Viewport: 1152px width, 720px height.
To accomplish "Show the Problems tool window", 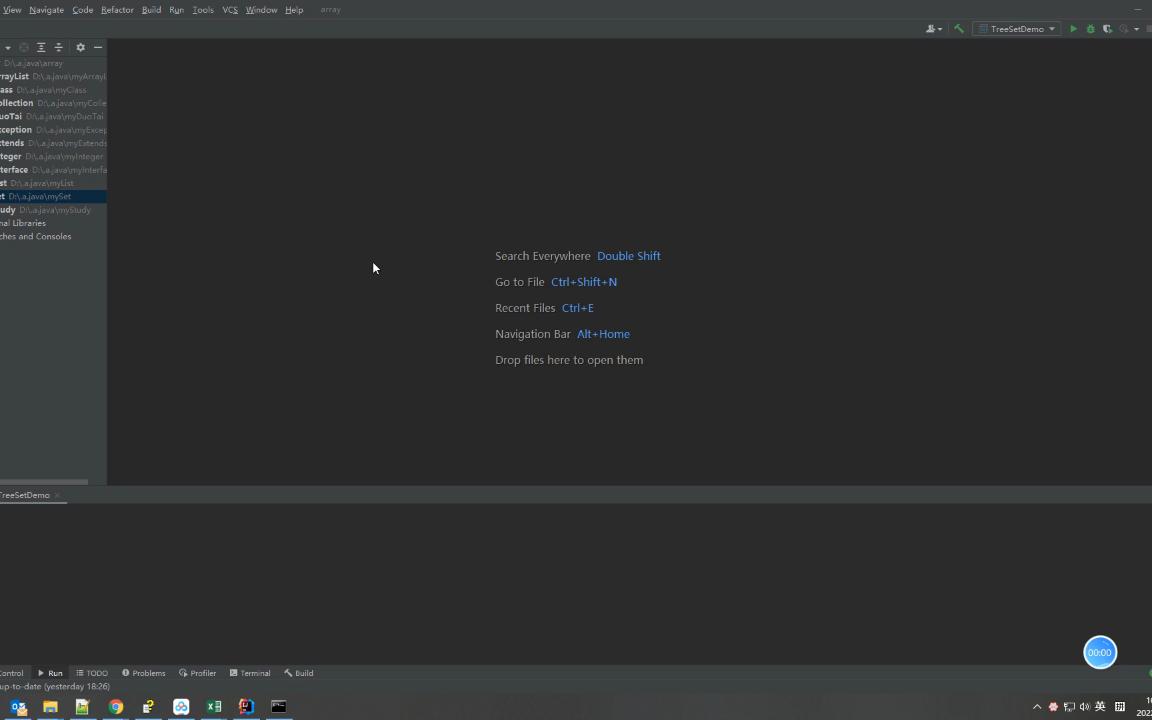I will (x=143, y=672).
